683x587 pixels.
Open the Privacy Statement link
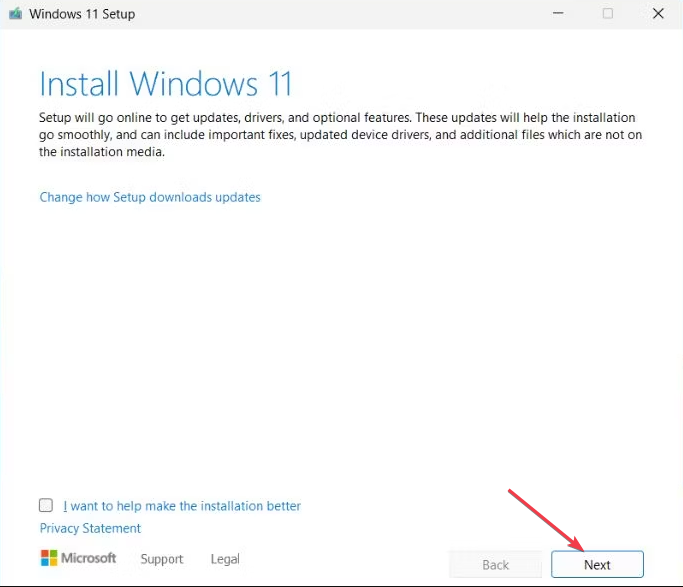pyautogui.click(x=90, y=528)
